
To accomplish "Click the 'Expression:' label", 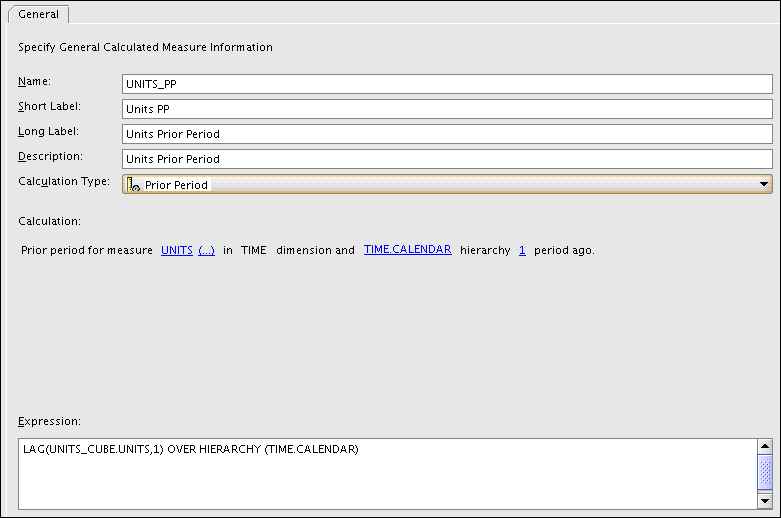I will (49, 421).
